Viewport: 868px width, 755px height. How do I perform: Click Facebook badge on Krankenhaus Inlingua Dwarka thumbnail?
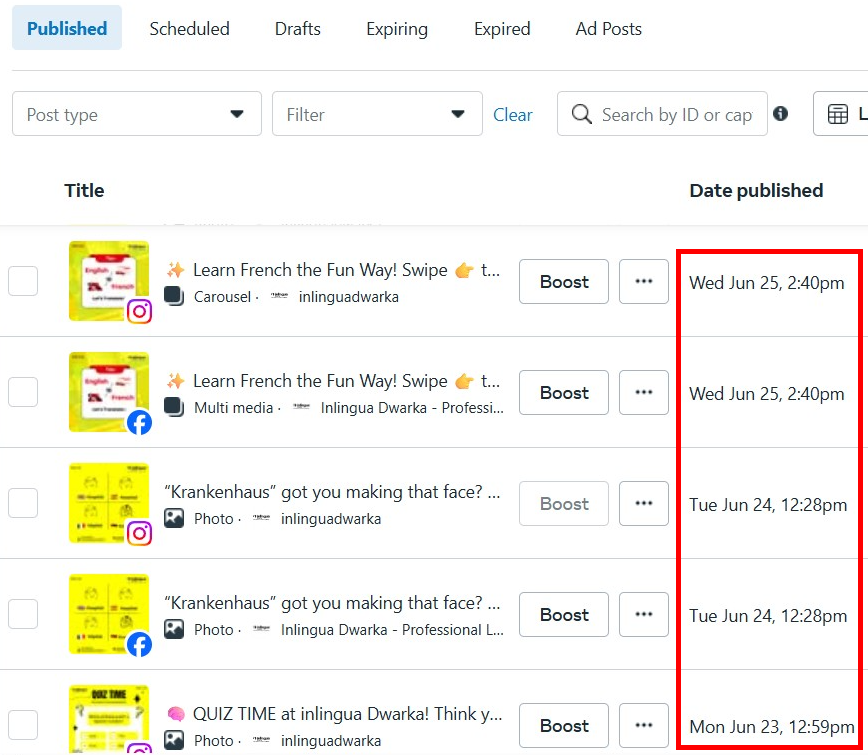pos(140,644)
